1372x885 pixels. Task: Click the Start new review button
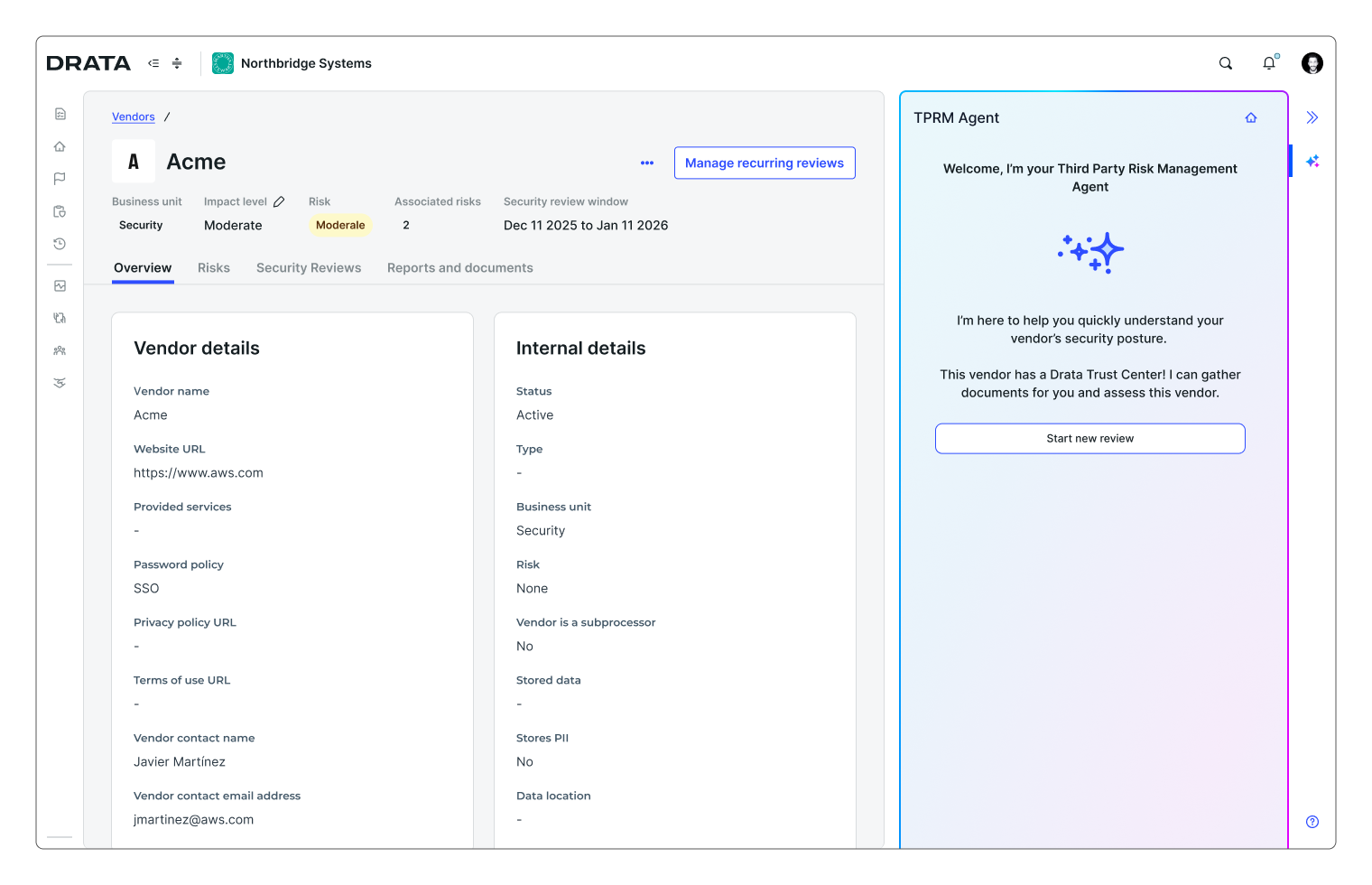(x=1089, y=438)
